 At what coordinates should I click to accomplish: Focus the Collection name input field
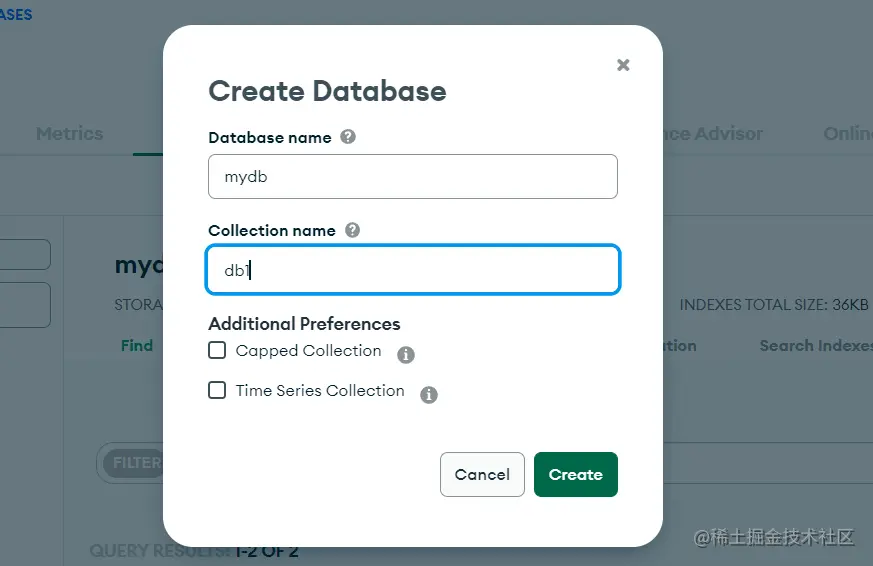point(412,270)
